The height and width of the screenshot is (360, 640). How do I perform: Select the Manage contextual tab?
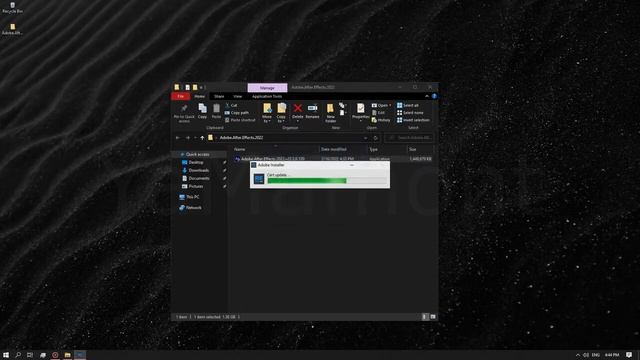point(267,88)
